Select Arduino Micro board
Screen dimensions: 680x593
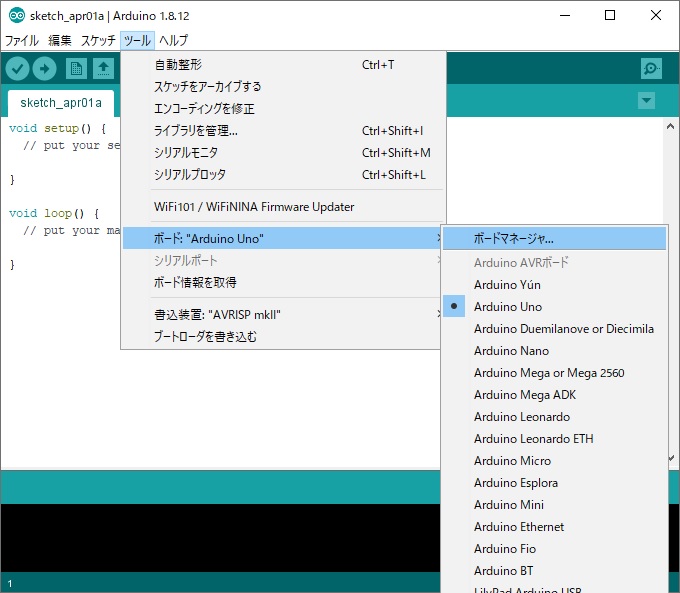[x=554, y=461]
